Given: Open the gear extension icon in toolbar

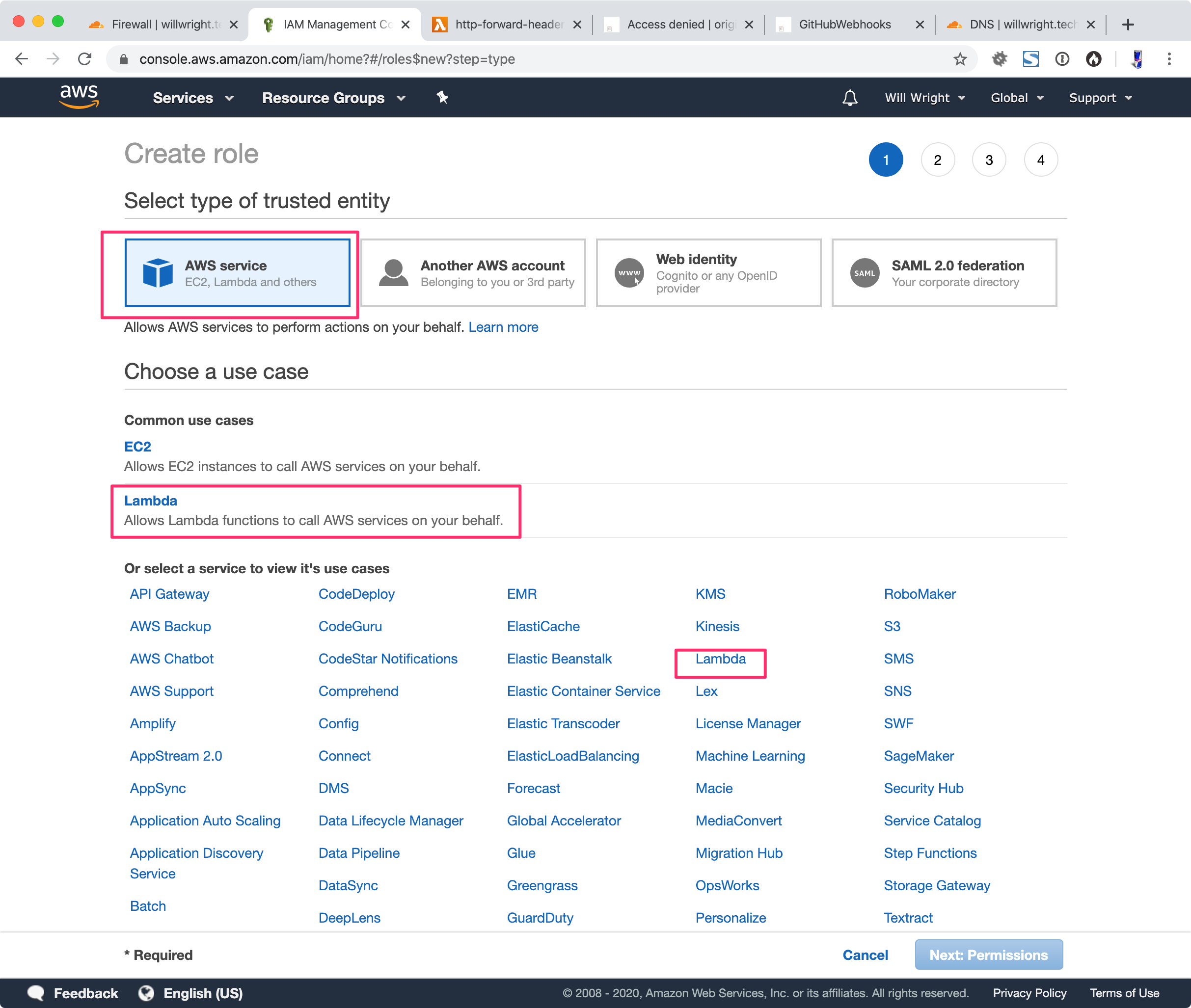Looking at the screenshot, I should pyautogui.click(x=999, y=59).
